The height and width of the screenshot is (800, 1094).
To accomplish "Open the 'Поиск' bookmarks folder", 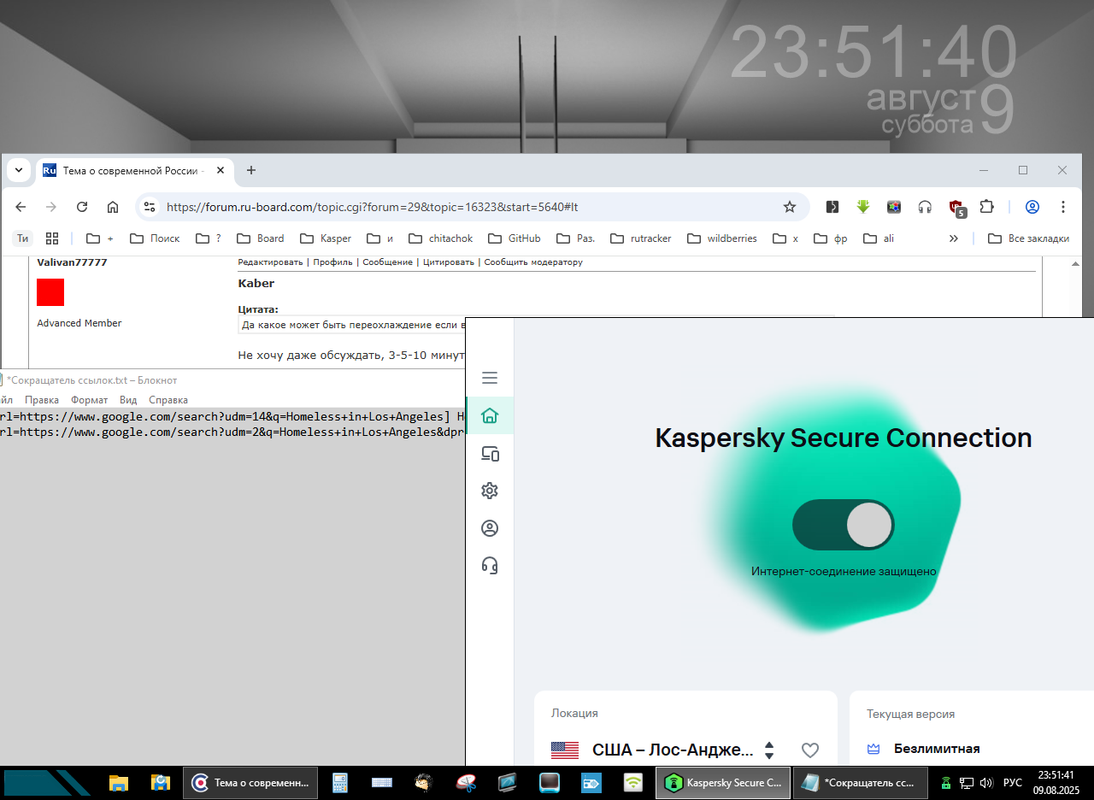I will 155,239.
